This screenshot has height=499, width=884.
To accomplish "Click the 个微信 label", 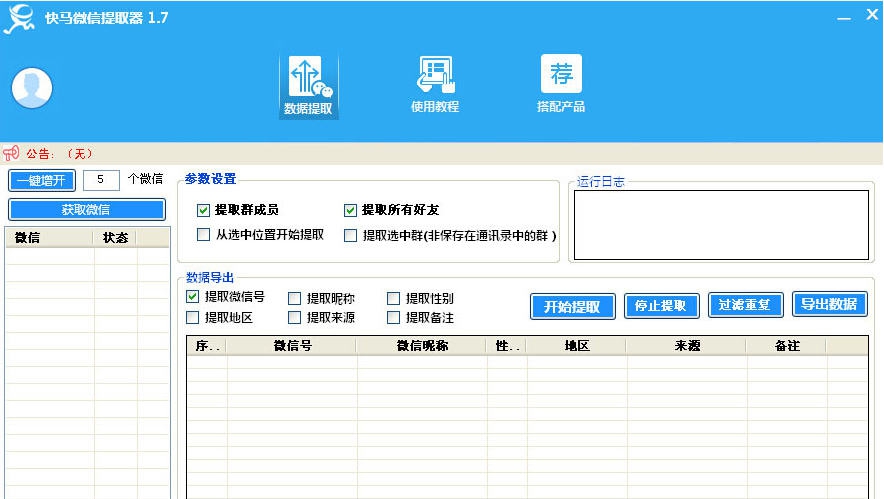I will [145, 179].
